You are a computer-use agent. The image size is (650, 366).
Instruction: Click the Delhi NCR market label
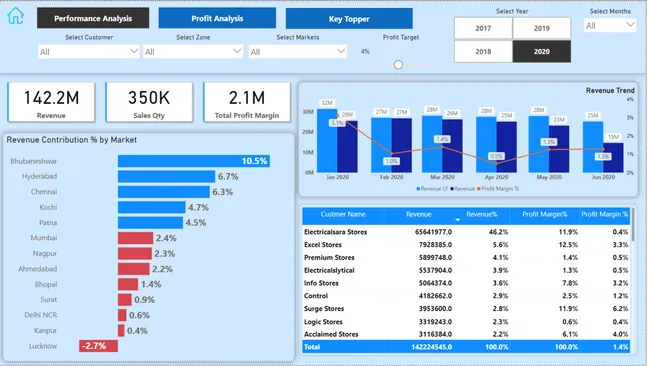point(41,315)
